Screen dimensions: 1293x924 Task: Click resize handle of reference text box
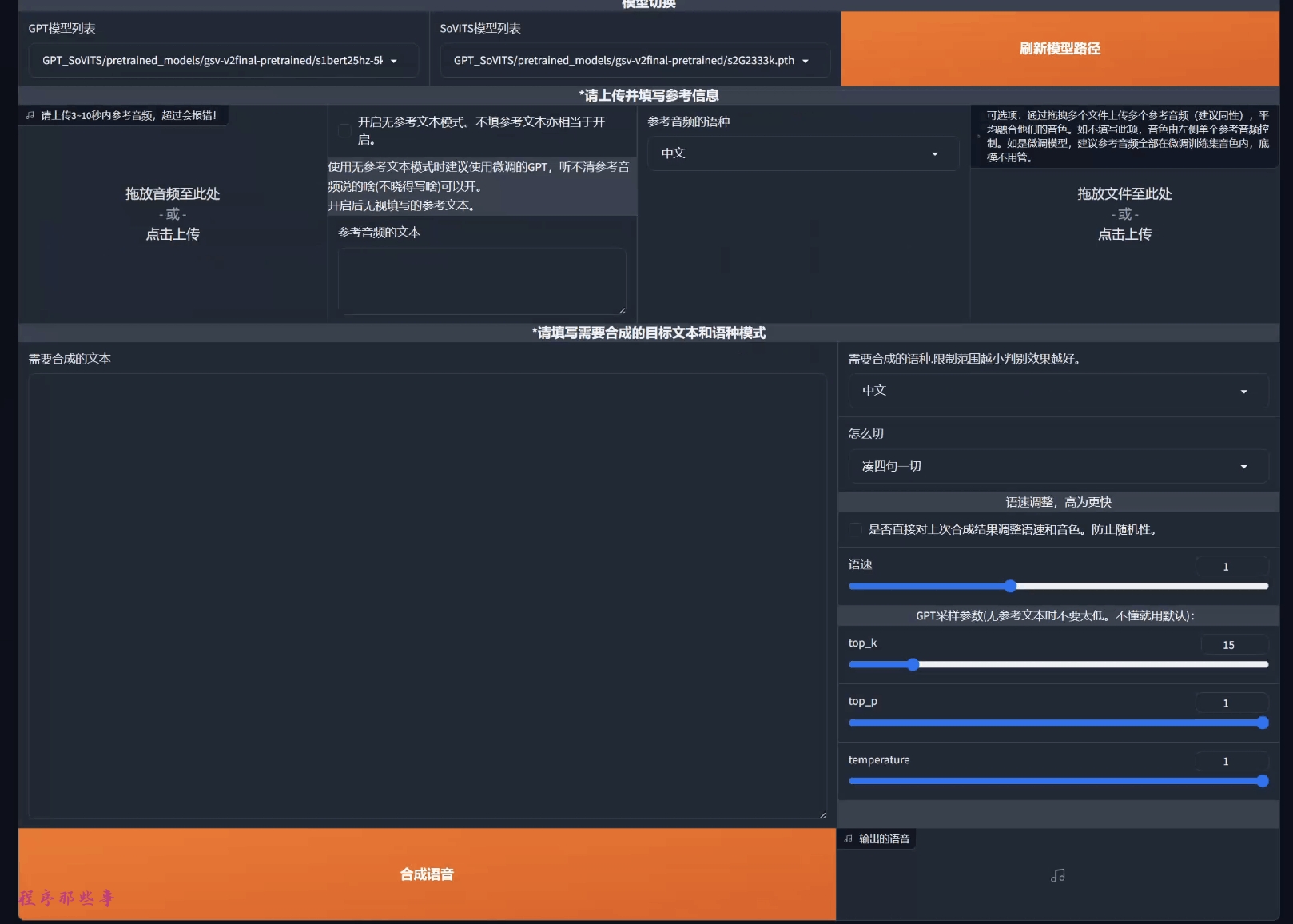tap(622, 310)
